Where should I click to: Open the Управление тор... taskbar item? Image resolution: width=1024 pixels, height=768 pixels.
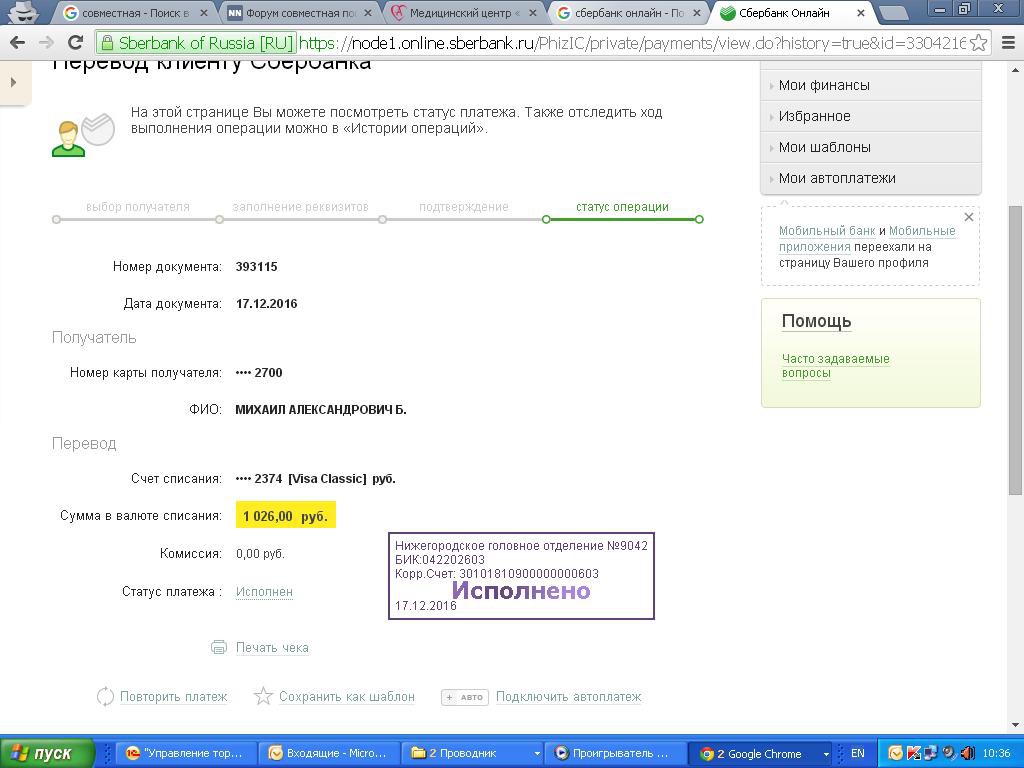(x=186, y=753)
